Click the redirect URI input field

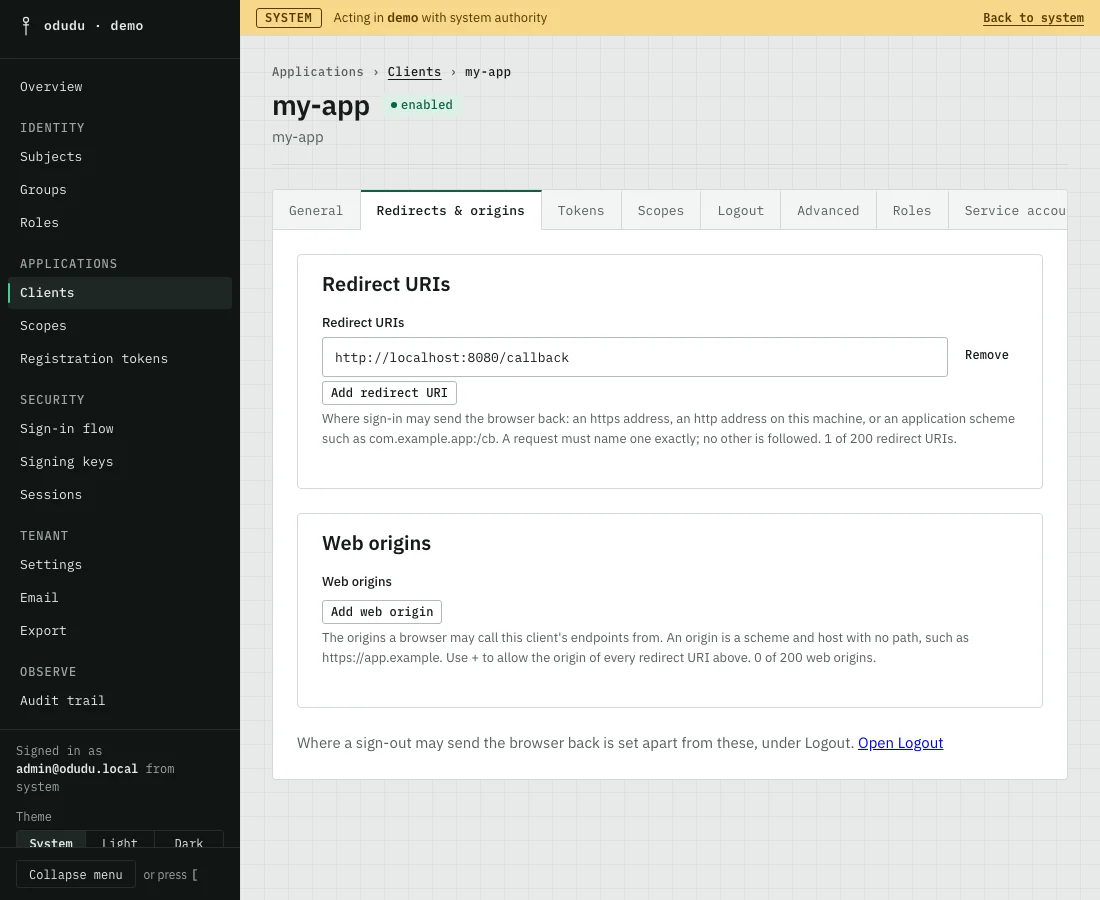point(635,357)
